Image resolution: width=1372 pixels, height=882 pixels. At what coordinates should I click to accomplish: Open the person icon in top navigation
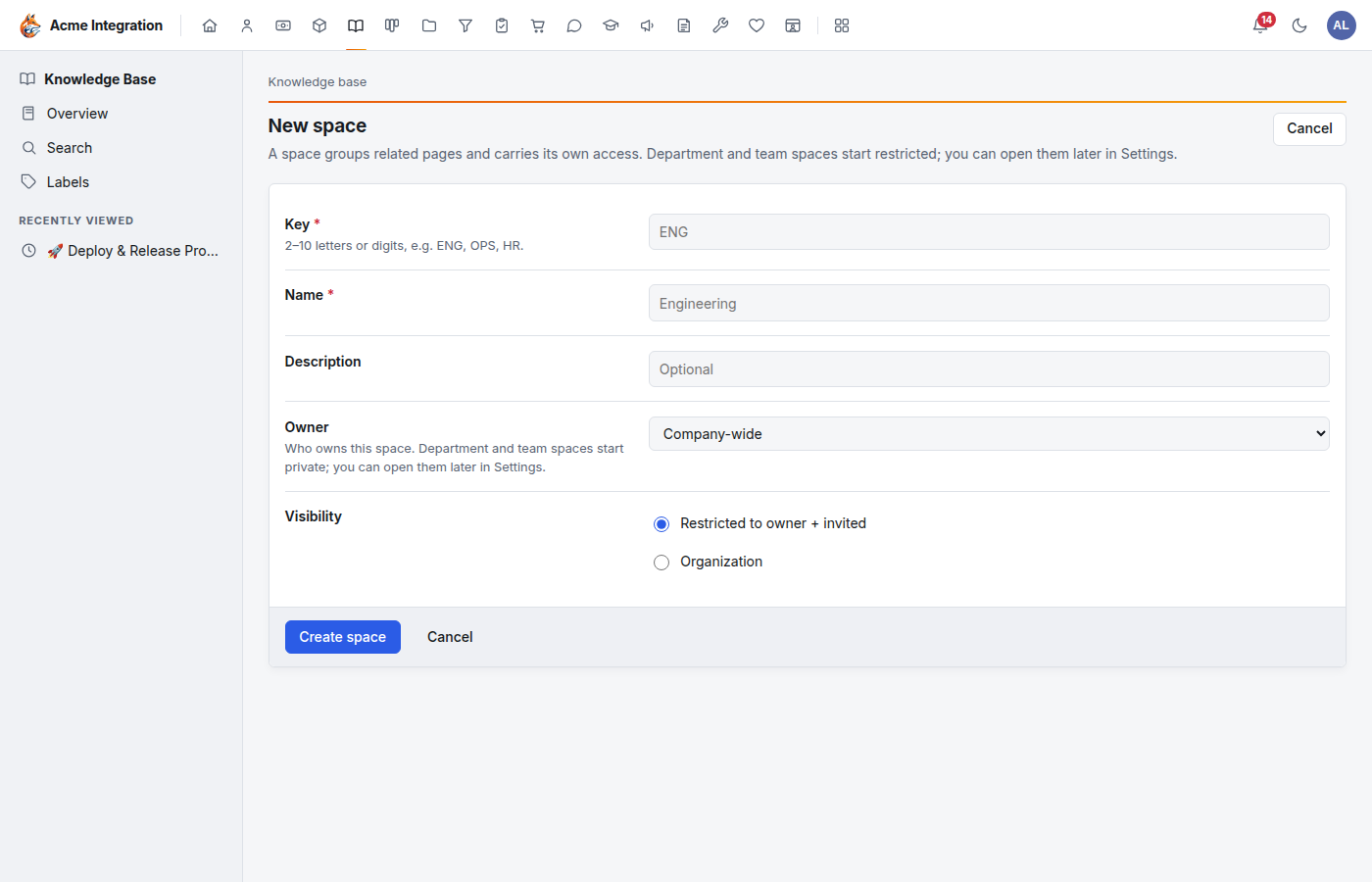pos(247,25)
